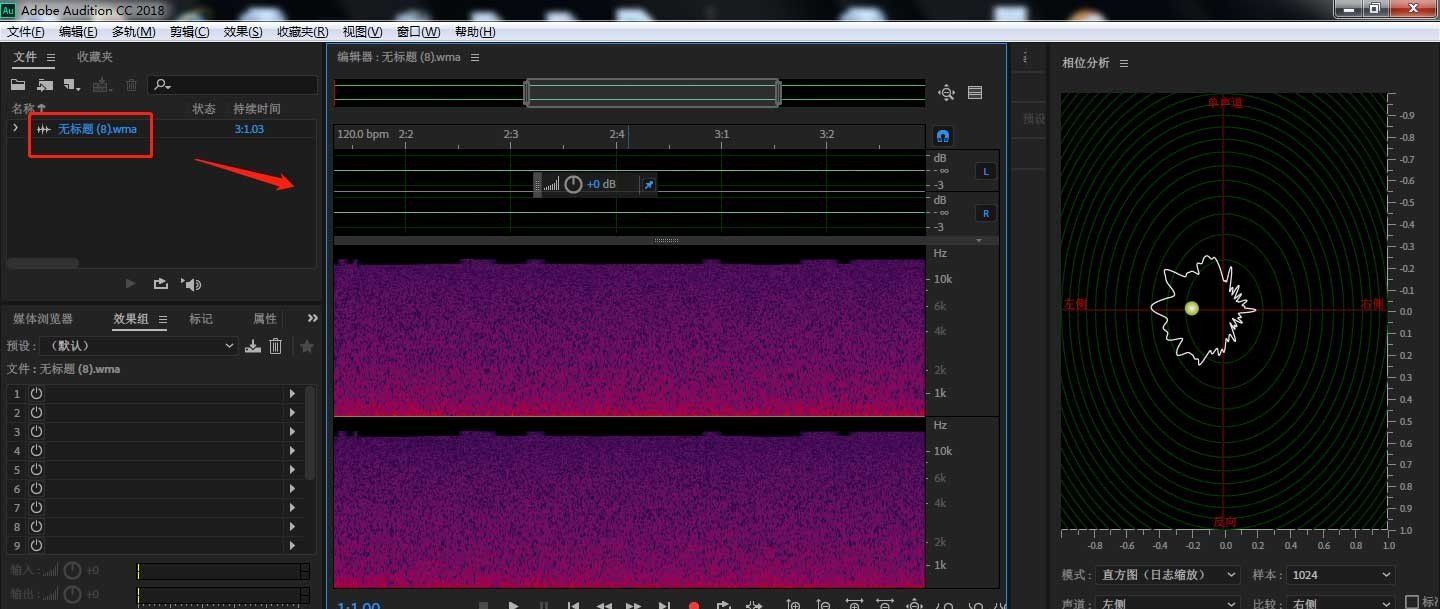The image size is (1440, 609).
Task: Toggle loop playback in Files panel preview
Action: [160, 284]
